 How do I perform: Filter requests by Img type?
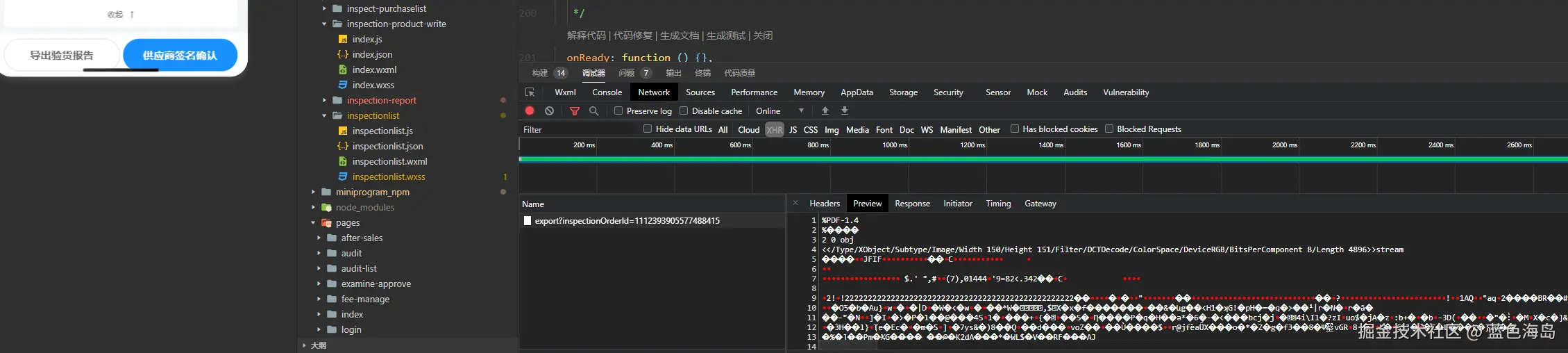pos(832,130)
